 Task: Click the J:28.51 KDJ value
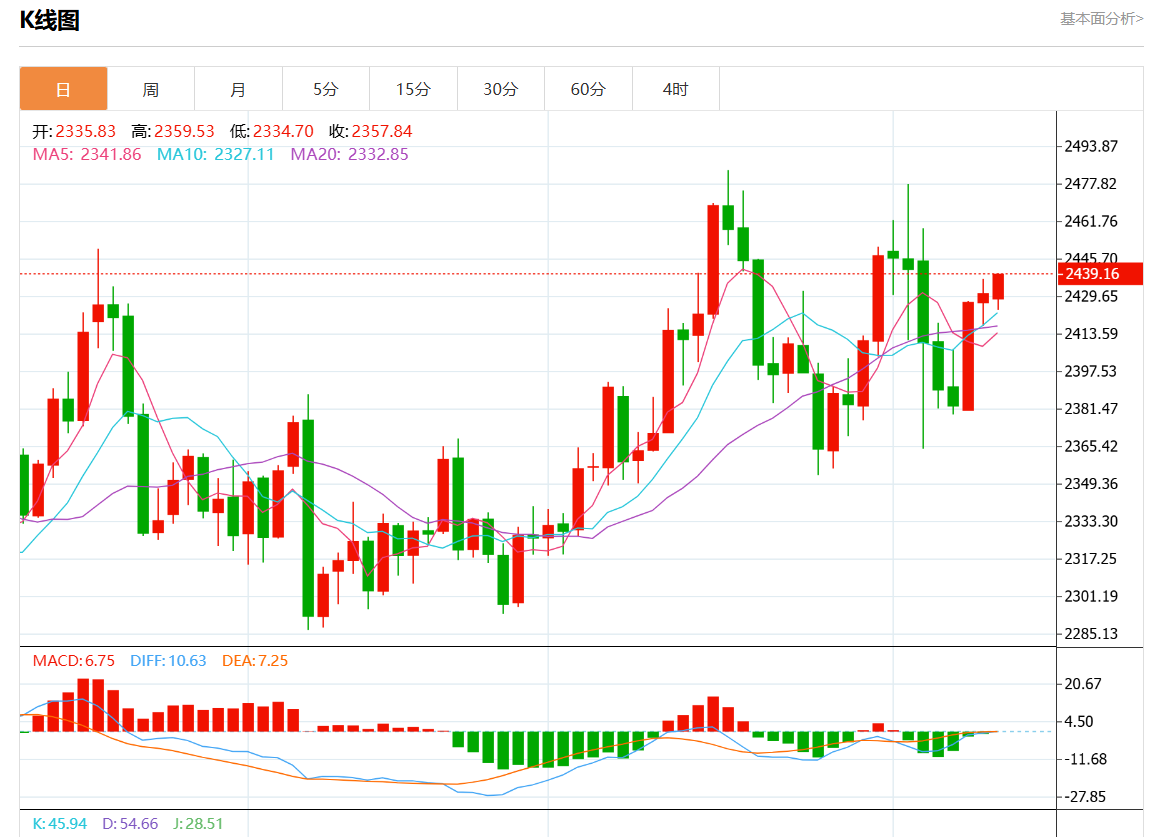click(198, 824)
